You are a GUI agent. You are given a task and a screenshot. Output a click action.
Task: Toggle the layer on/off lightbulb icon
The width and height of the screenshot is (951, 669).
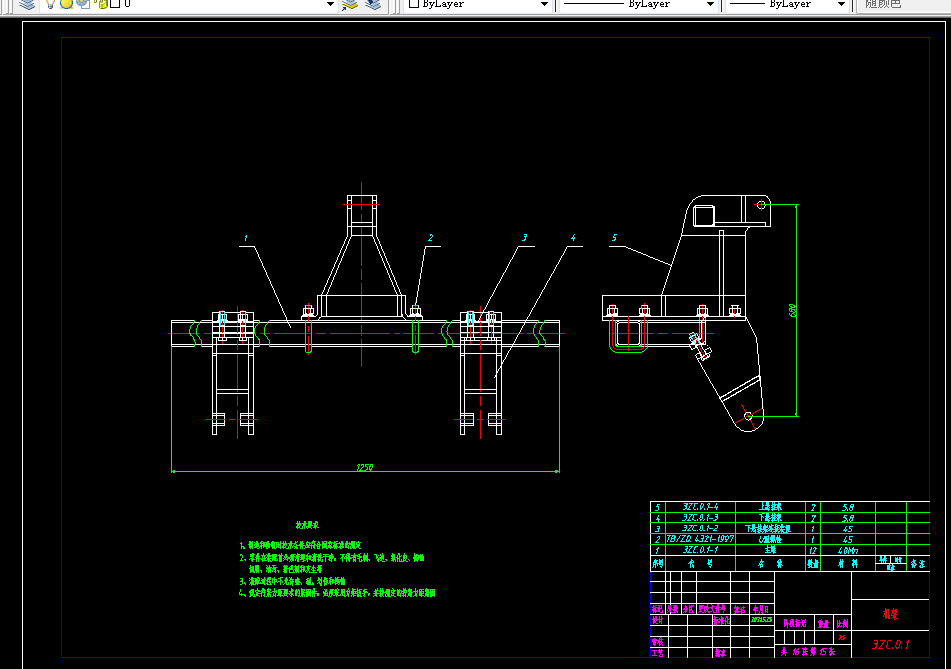click(x=51, y=4)
